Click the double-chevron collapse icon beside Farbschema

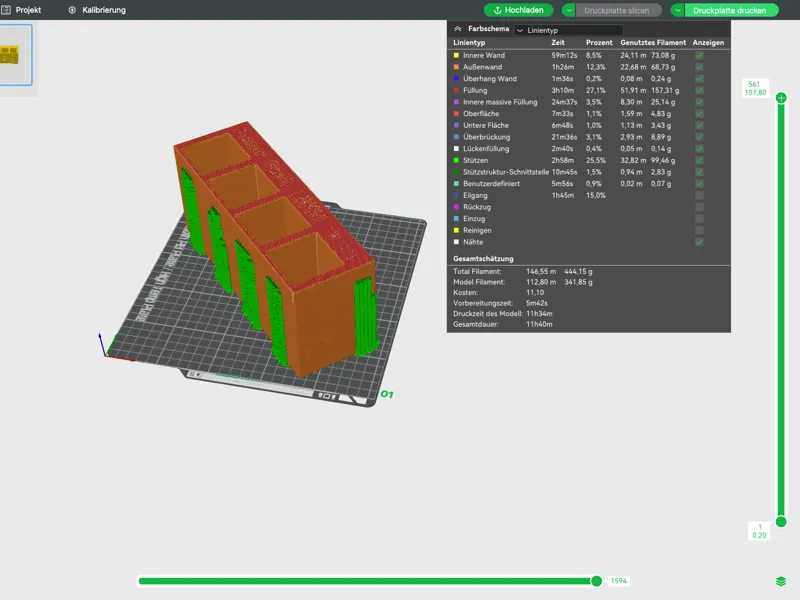pyautogui.click(x=458, y=29)
